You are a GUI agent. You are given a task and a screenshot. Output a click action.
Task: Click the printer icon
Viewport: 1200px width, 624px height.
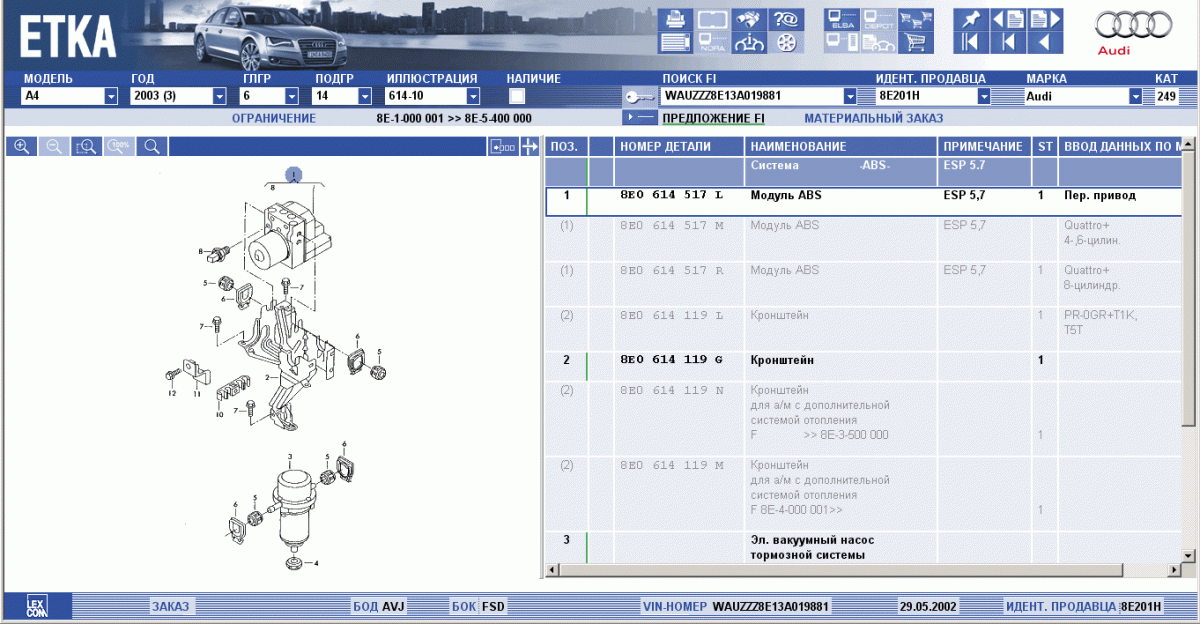[x=675, y=19]
